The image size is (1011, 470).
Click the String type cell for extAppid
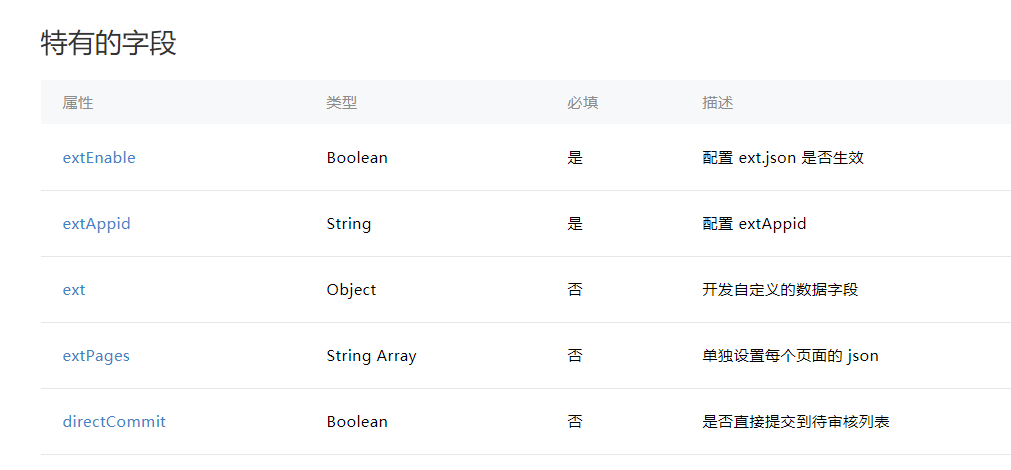[x=349, y=224]
